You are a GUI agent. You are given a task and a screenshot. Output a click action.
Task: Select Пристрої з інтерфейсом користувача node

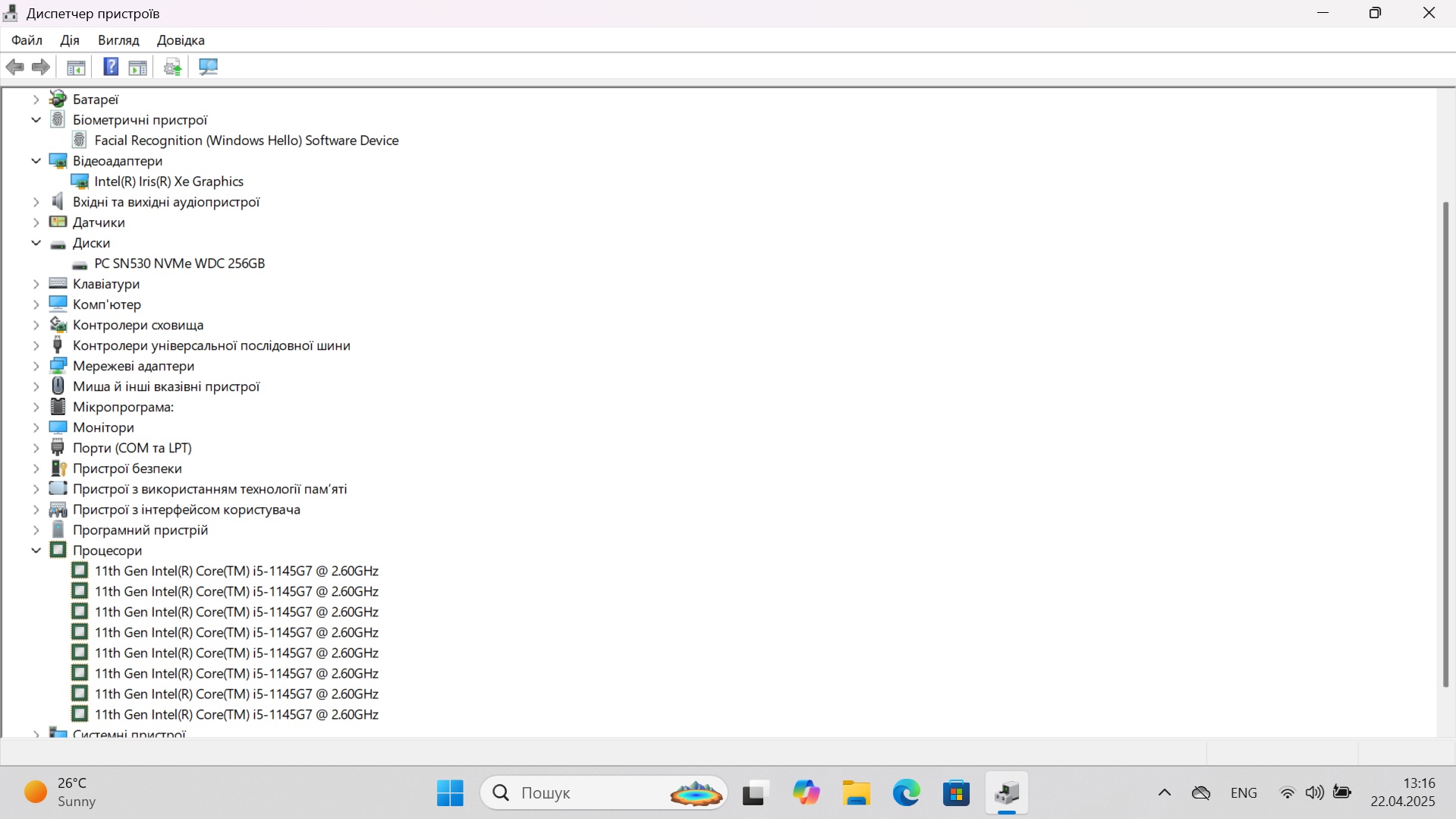click(x=187, y=509)
